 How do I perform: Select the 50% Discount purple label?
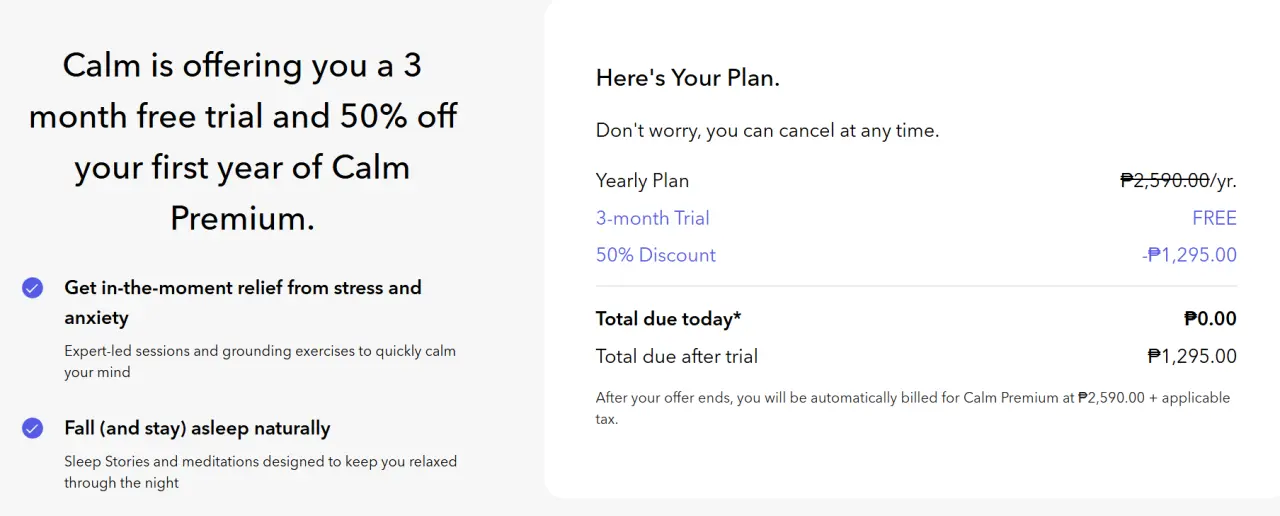coord(656,255)
